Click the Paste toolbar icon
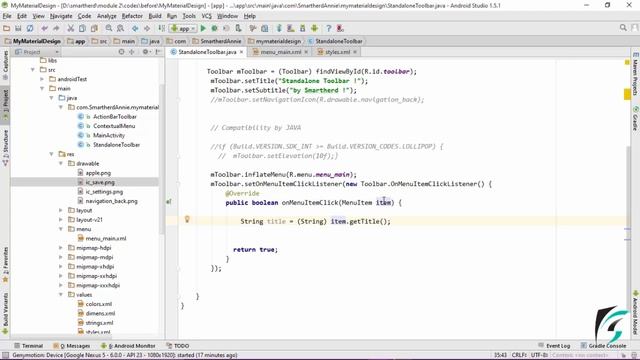 94,28
